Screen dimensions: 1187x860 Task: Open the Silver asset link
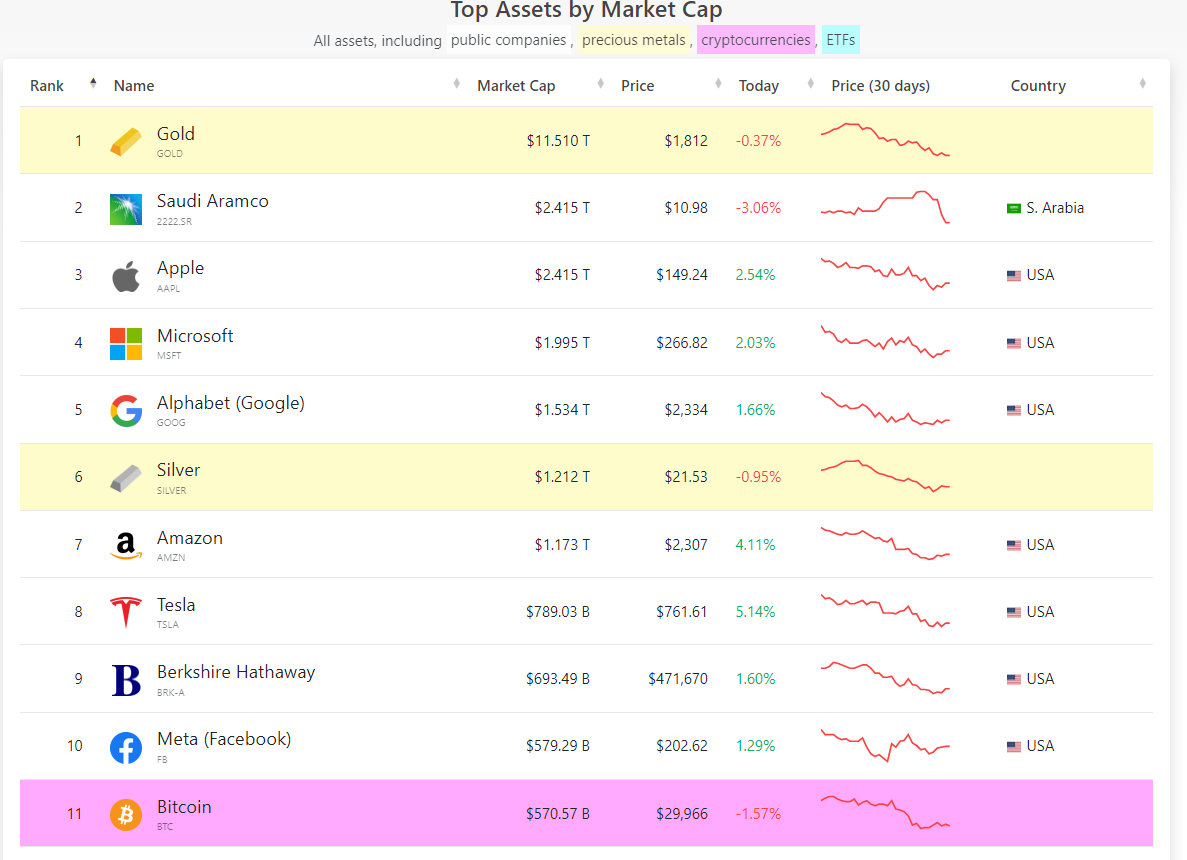[179, 470]
